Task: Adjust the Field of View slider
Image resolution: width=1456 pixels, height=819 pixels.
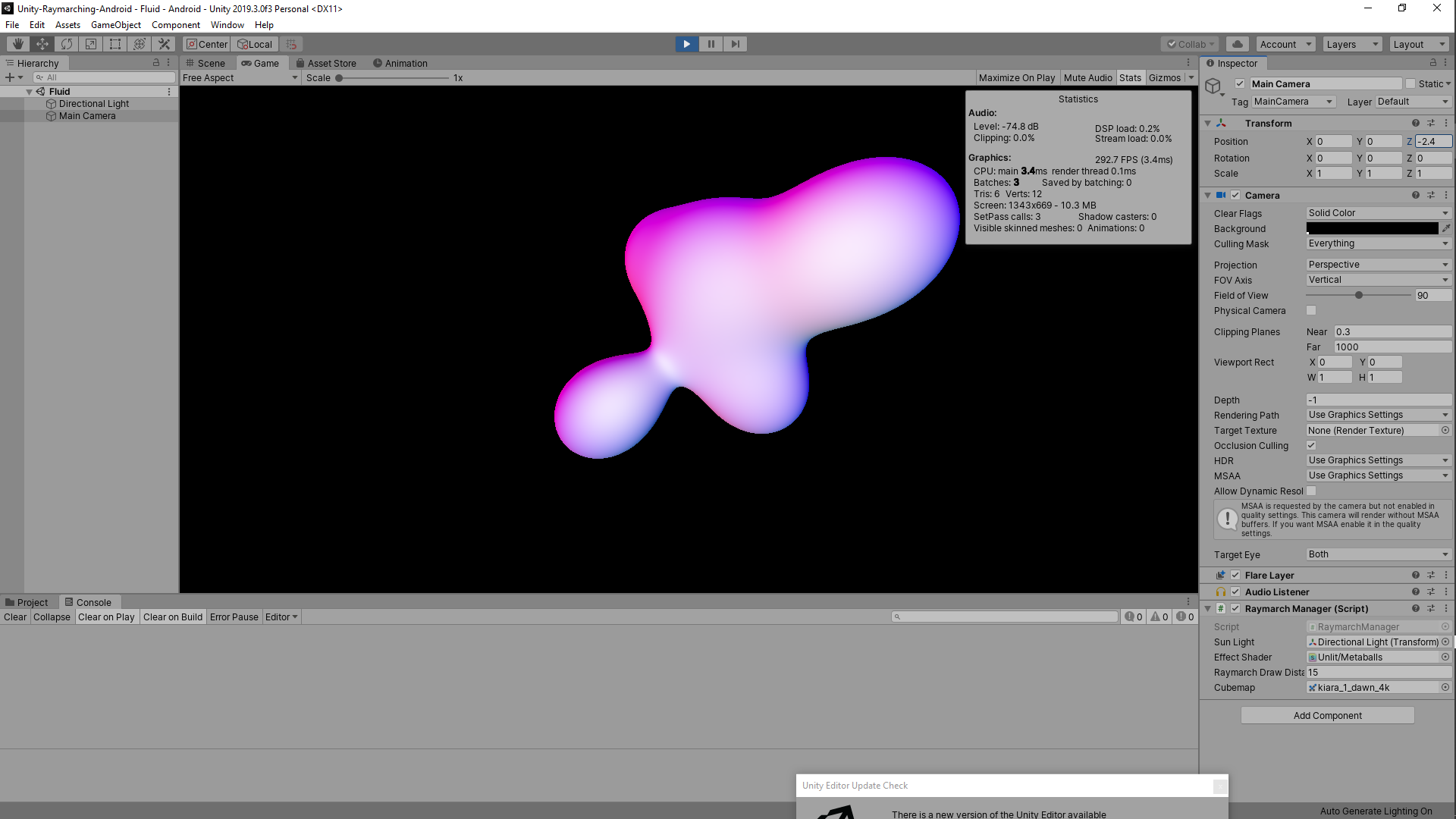Action: (x=1359, y=296)
